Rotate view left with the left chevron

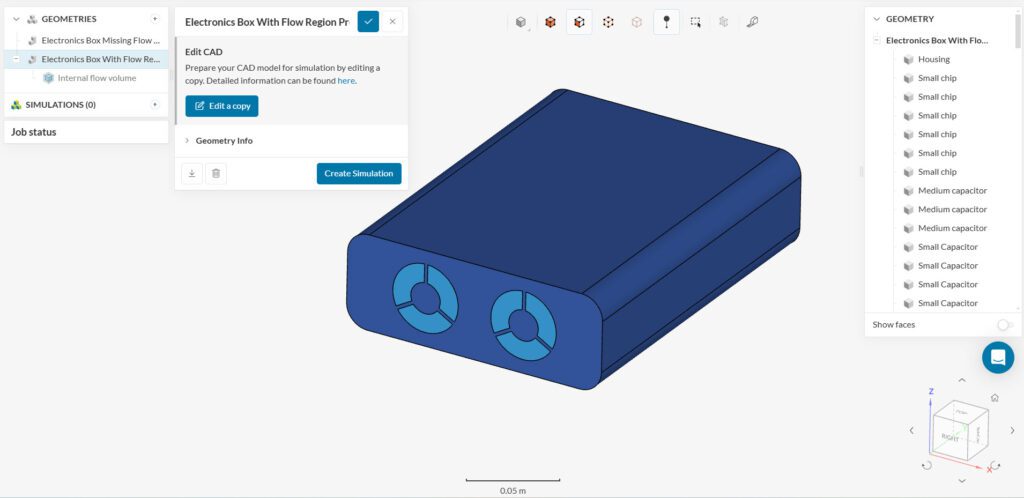pos(912,431)
